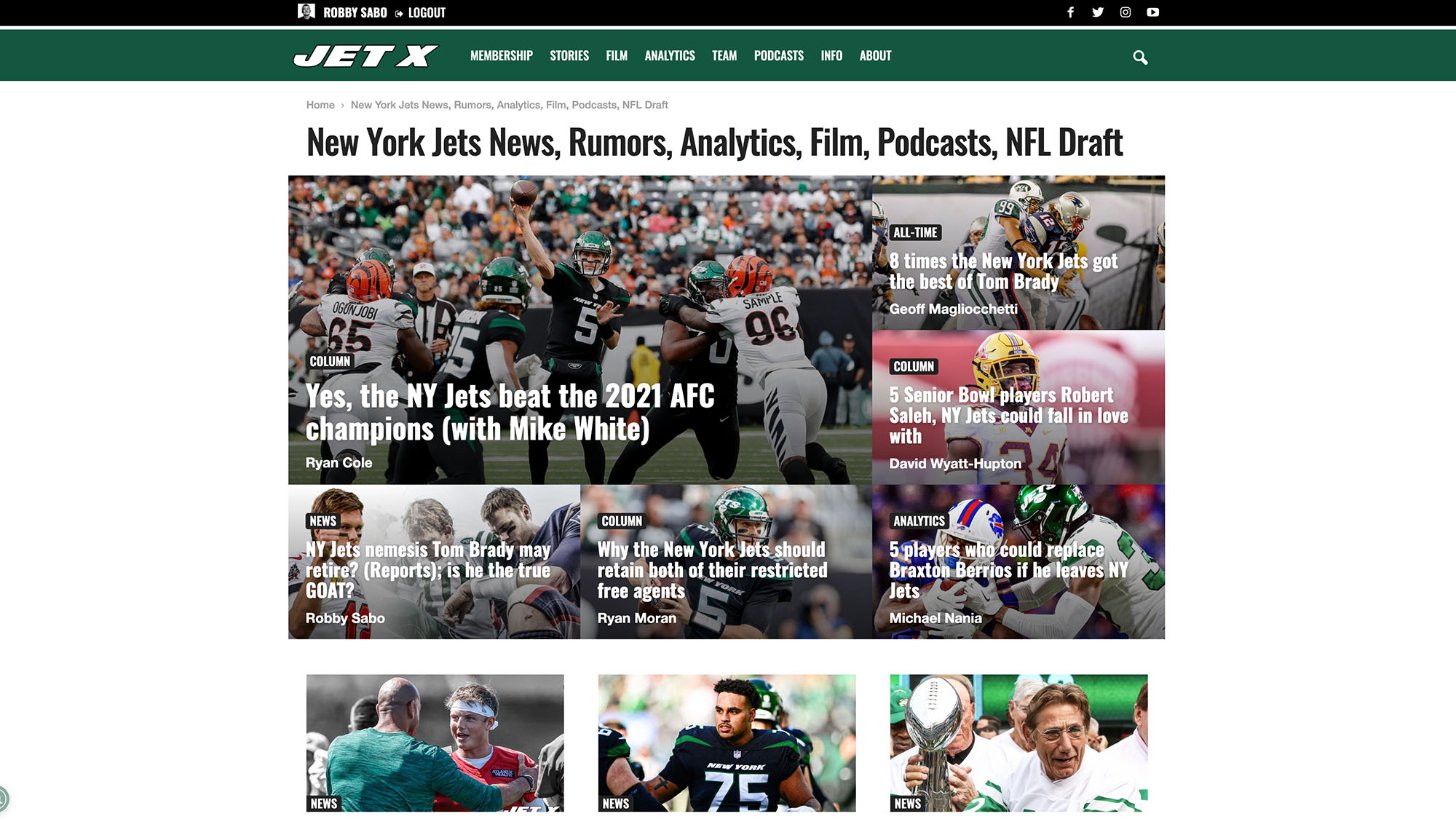The height and width of the screenshot is (819, 1456).
Task: Open the restricted free agents article
Action: coord(713,570)
